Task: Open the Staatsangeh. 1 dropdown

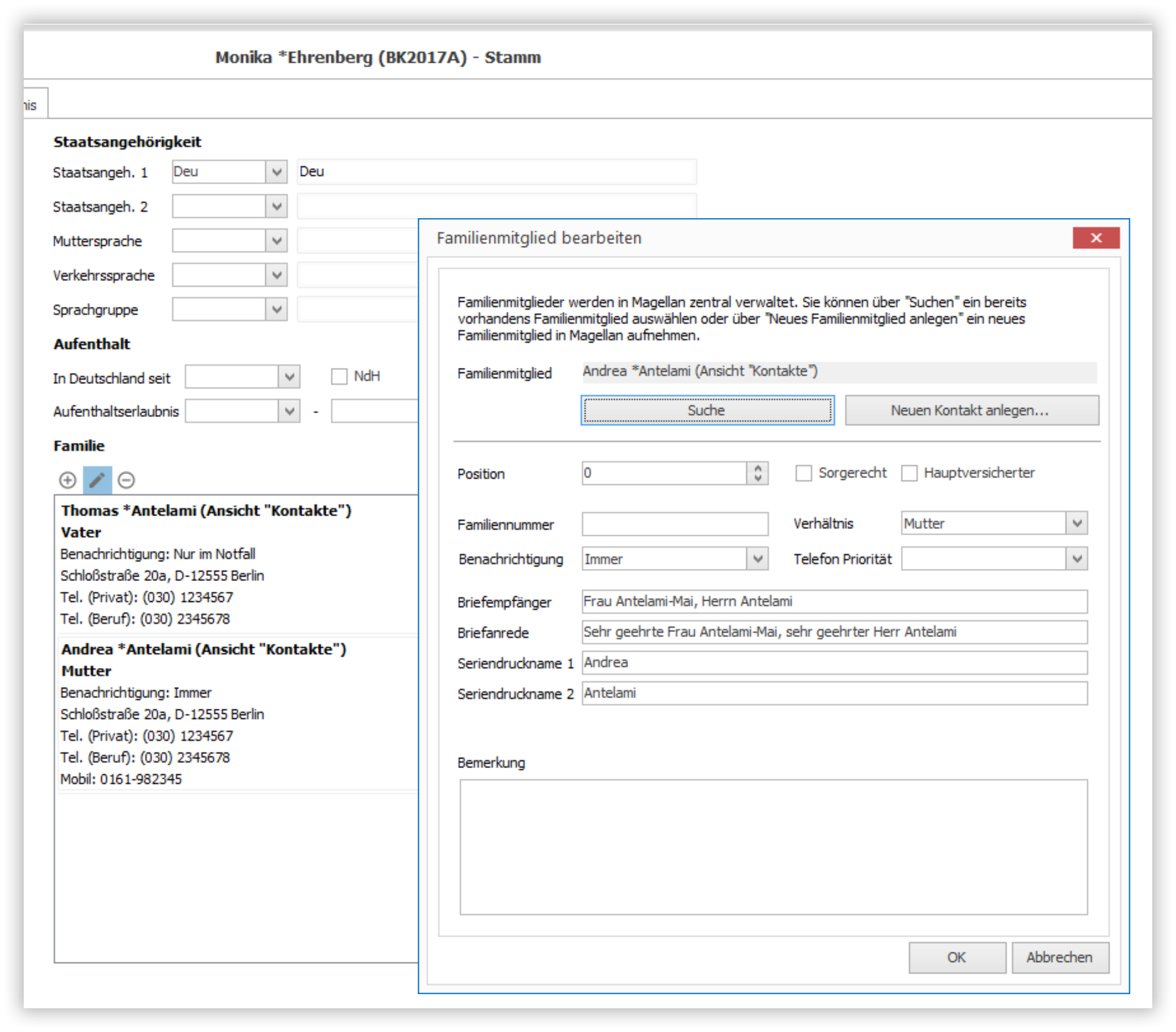Action: point(276,172)
